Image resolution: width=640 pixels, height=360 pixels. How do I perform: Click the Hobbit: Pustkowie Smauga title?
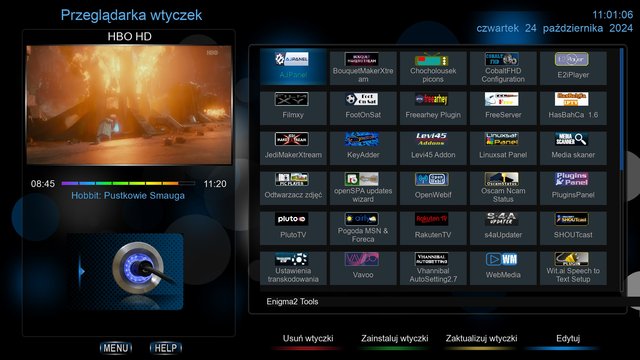[x=128, y=196]
